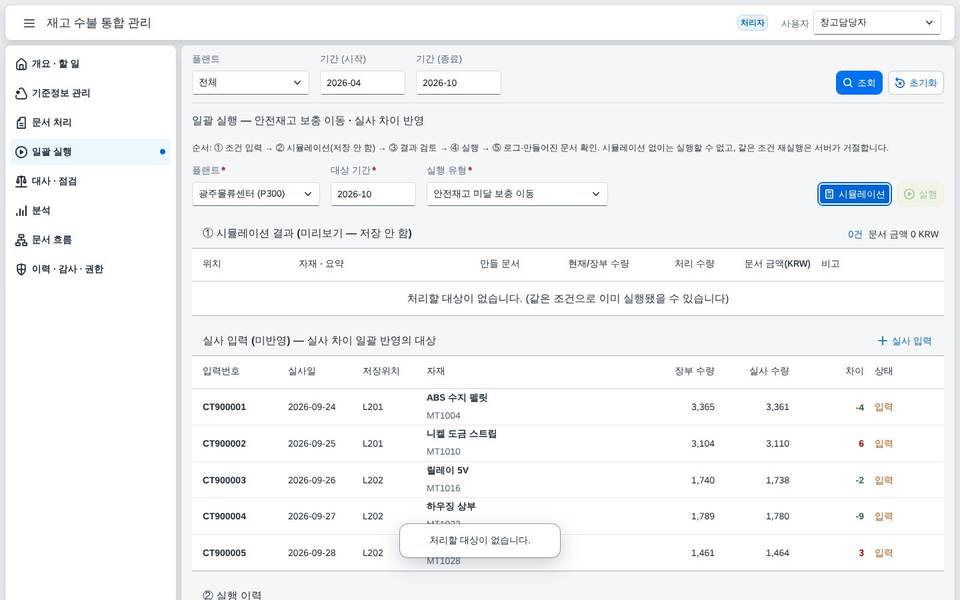Click the flow diagram icon for 문서 흐름
Image resolution: width=960 pixels, height=600 pixels.
click(21, 240)
